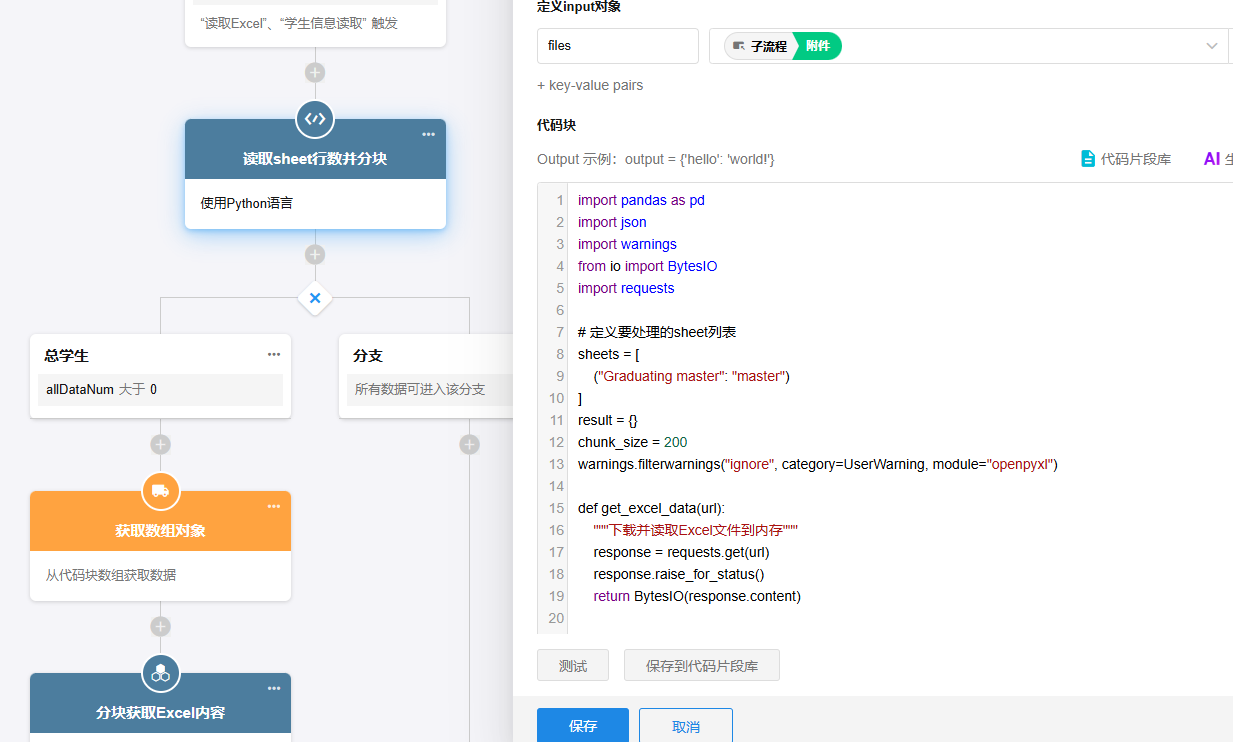Screen dimensions: 1233x742
Task: Add a new key-value pair
Action: pos(590,86)
